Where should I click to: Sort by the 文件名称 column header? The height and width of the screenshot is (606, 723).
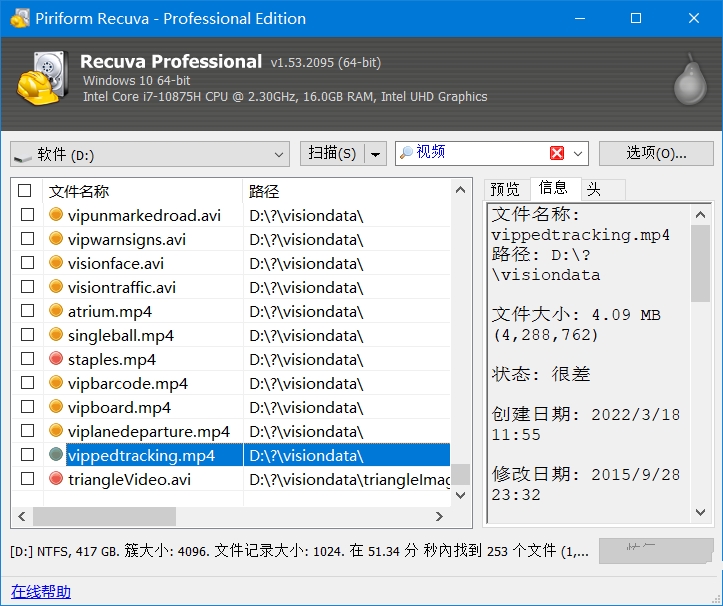[143, 191]
